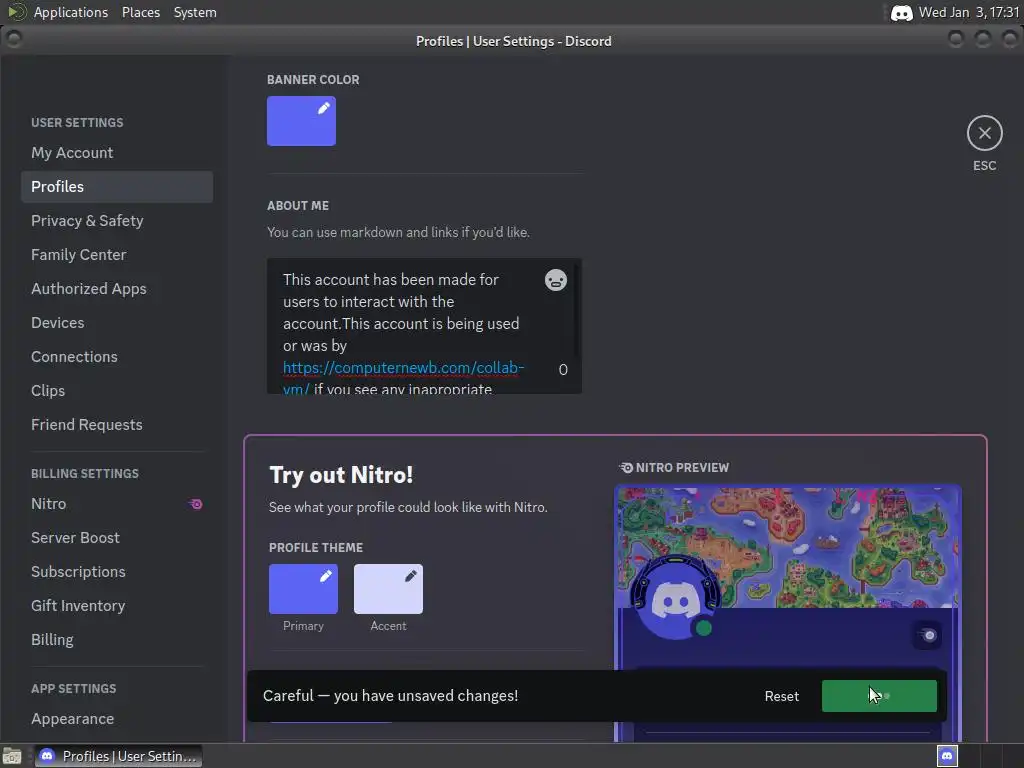Click Nitro preview profile badge icon

click(927, 635)
